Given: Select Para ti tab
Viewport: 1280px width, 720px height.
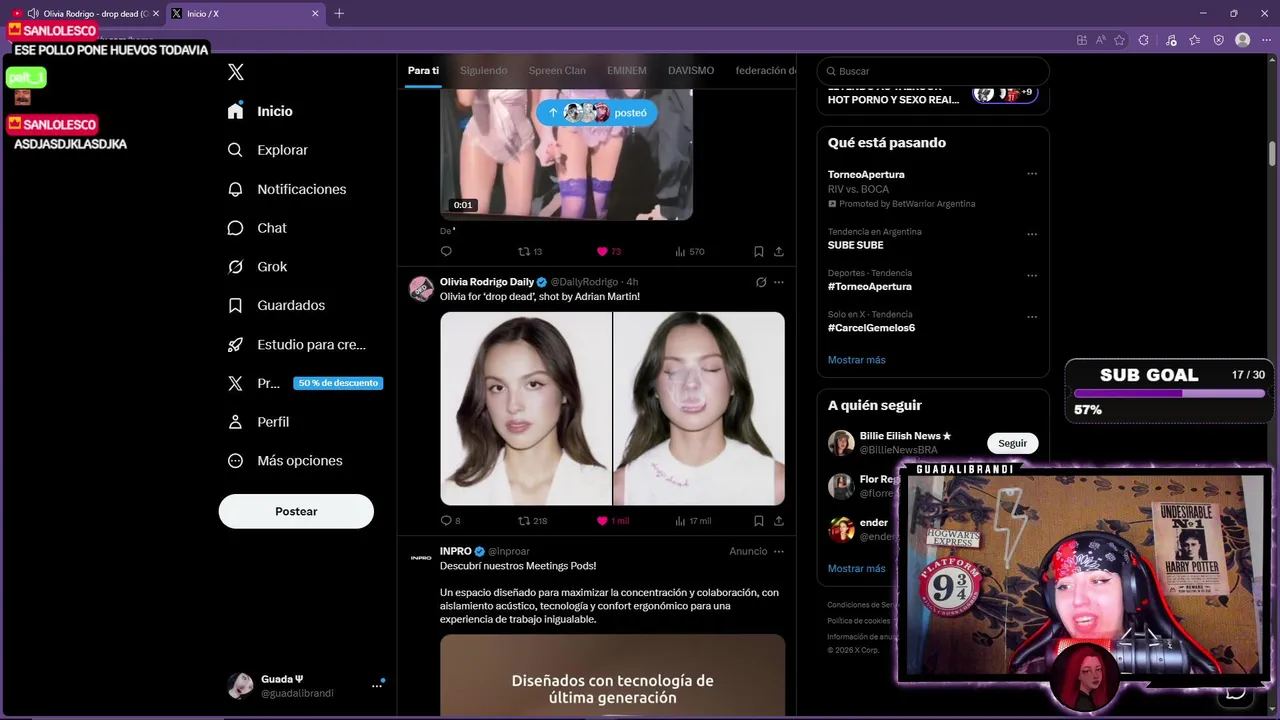Looking at the screenshot, I should 423,71.
